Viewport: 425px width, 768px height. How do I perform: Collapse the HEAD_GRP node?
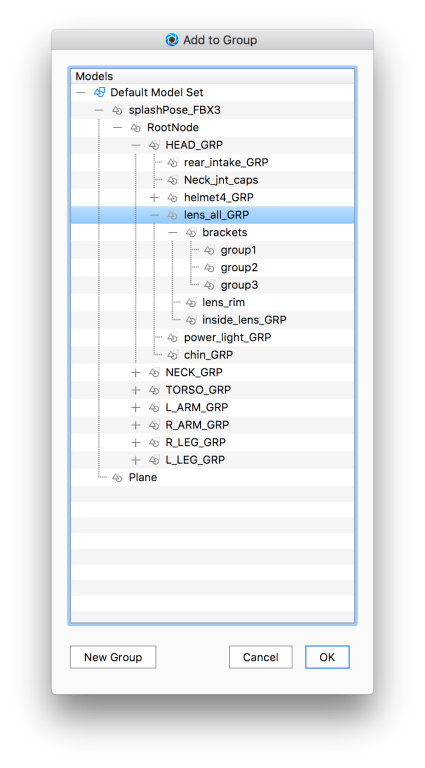(136, 145)
